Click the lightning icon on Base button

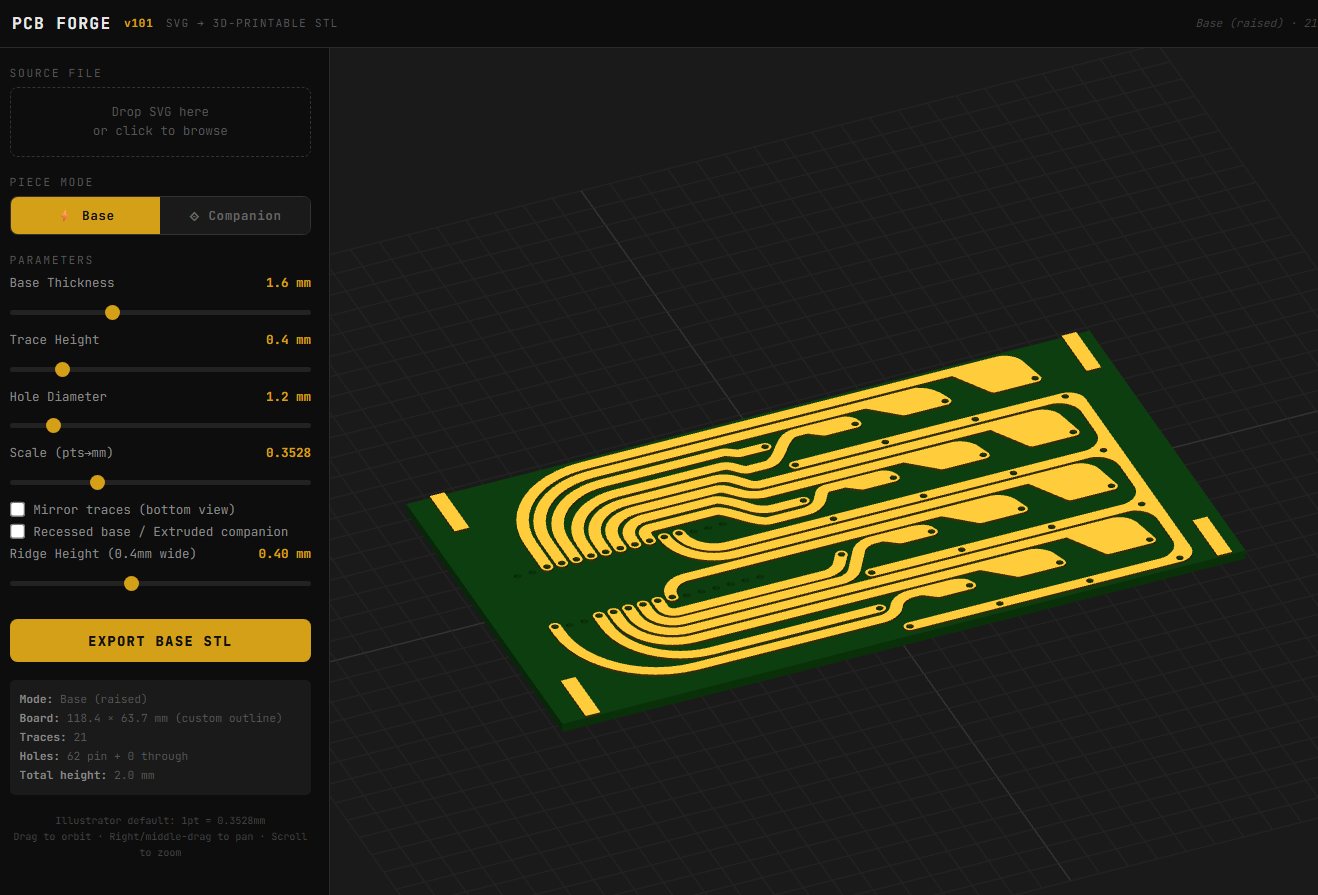click(x=64, y=216)
